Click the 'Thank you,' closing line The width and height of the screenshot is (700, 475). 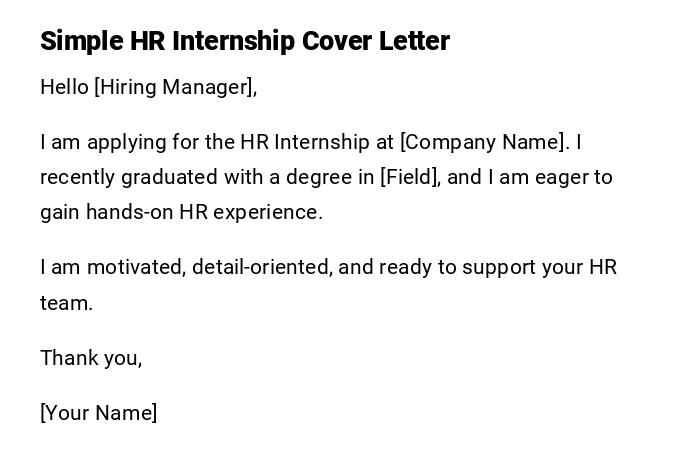point(91,358)
